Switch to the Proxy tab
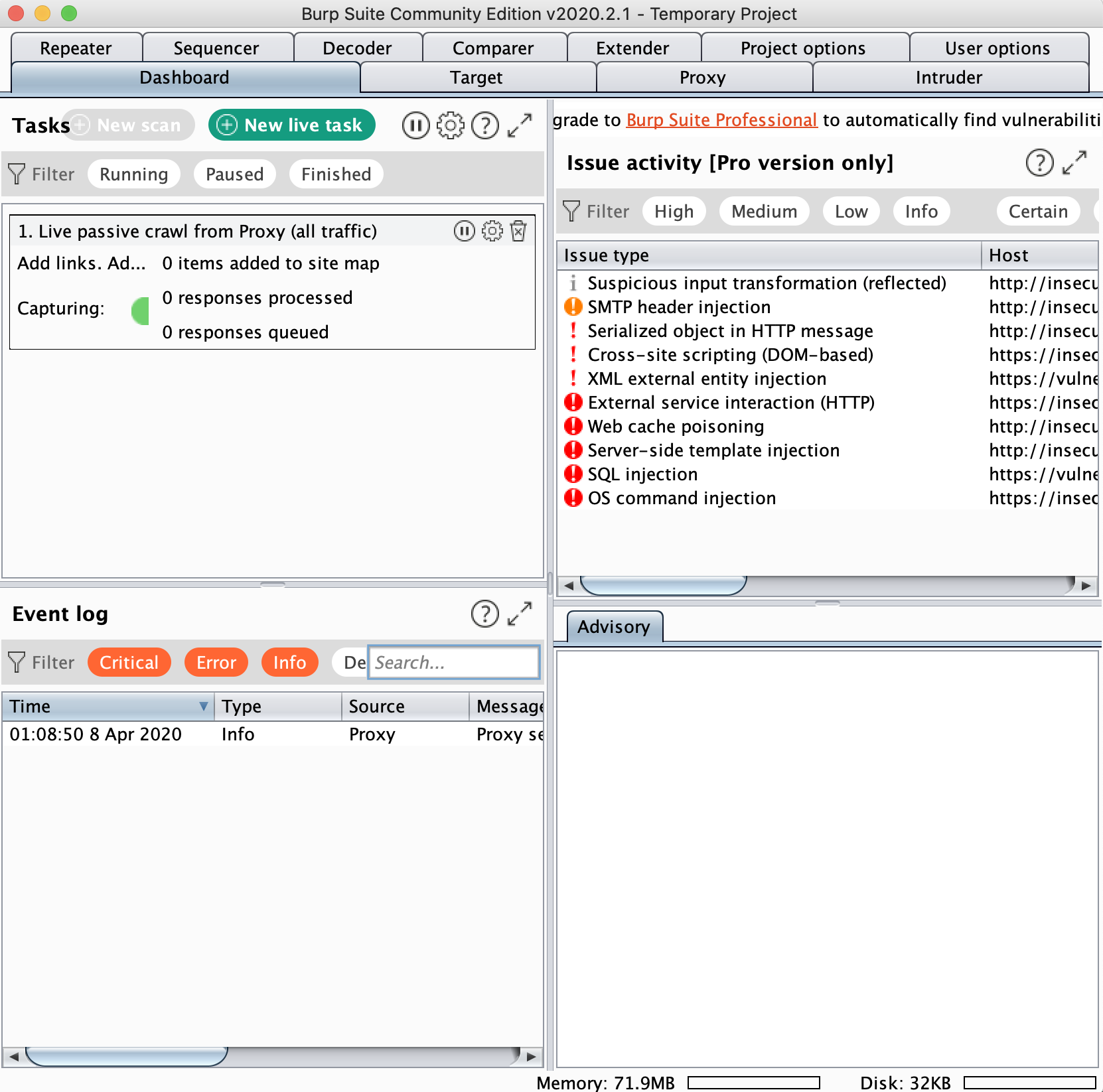Screen dimensions: 1103x1092 703,78
